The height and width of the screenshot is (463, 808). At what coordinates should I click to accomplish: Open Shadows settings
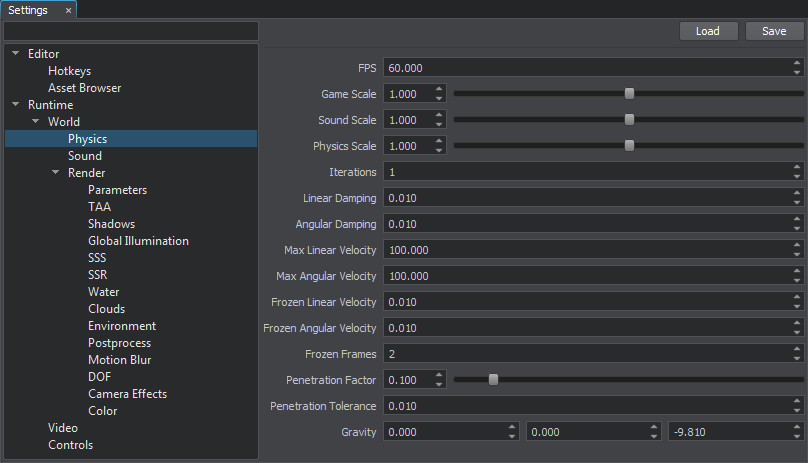click(x=111, y=224)
